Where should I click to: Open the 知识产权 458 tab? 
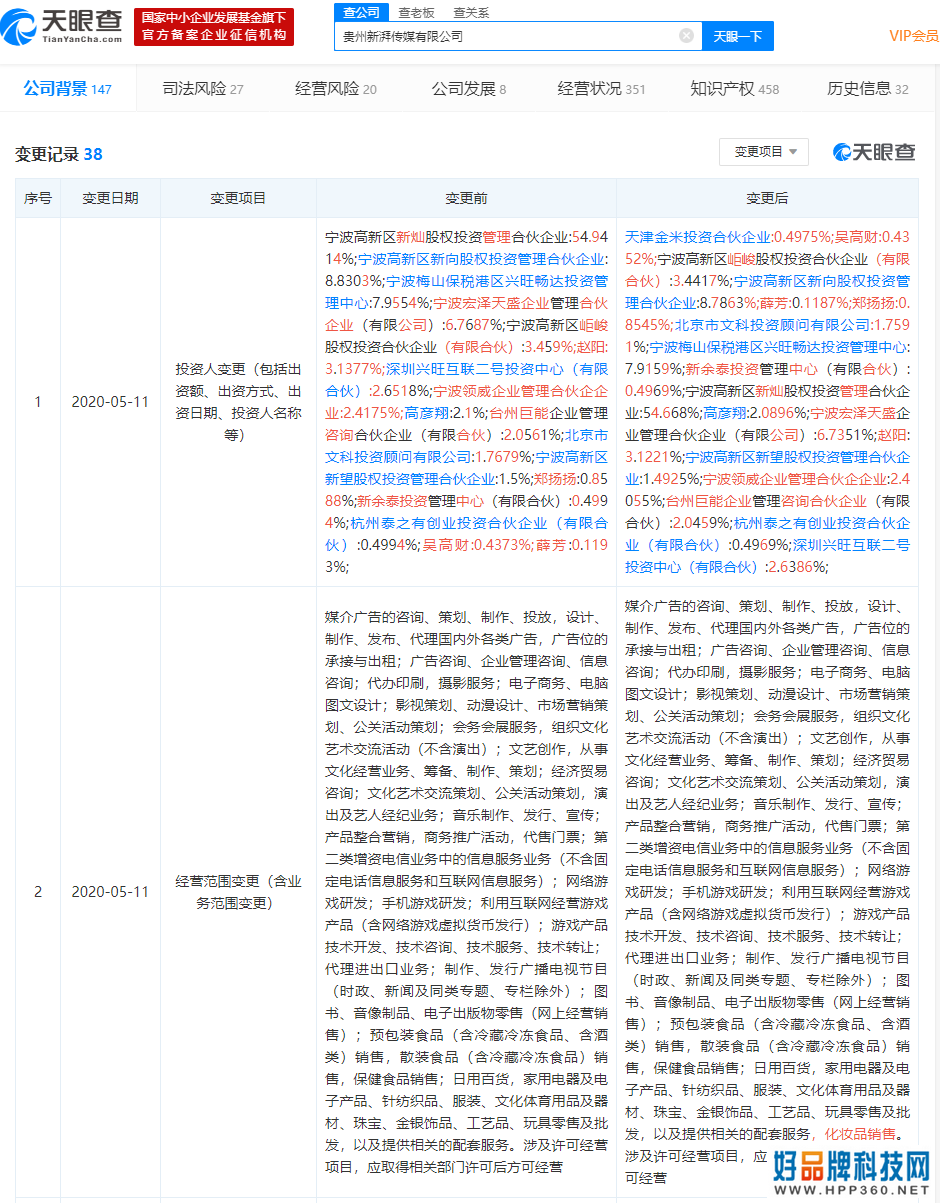point(735,89)
